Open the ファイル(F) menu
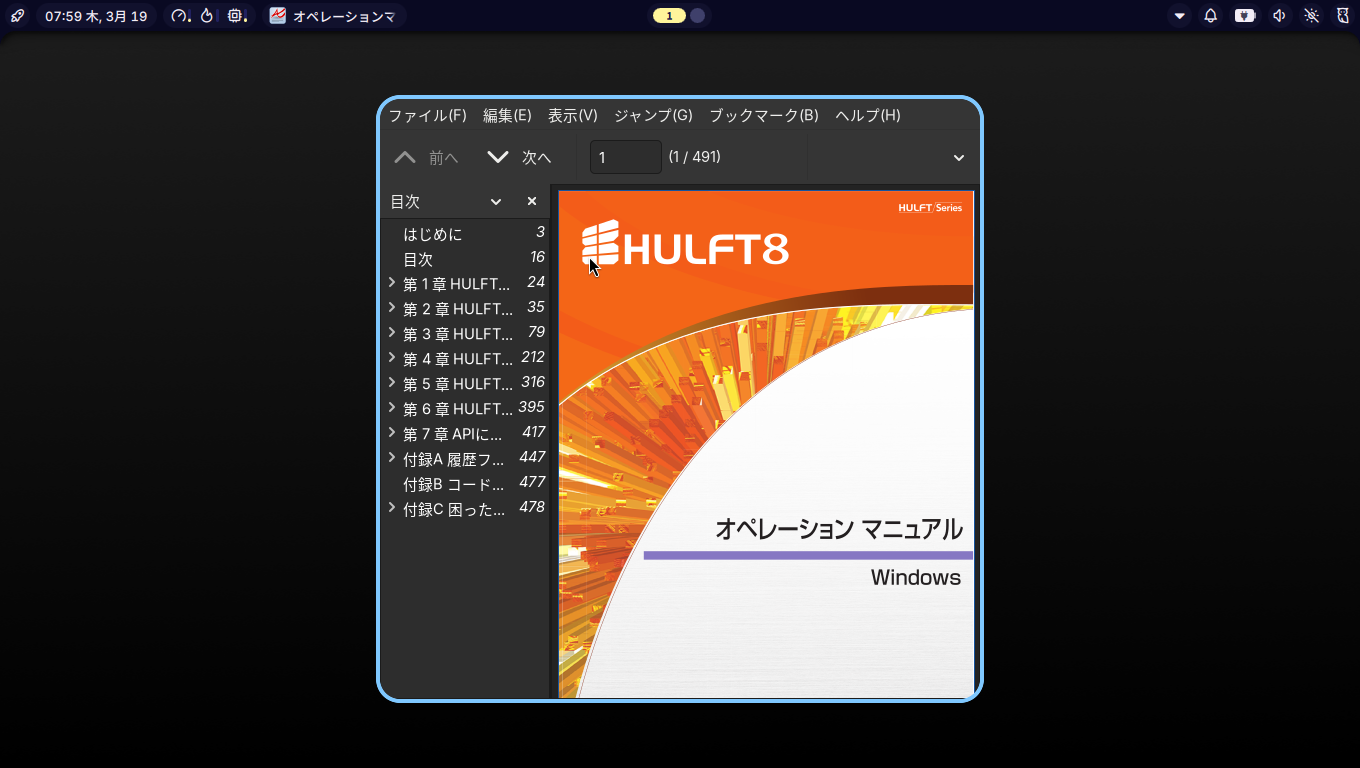 428,115
